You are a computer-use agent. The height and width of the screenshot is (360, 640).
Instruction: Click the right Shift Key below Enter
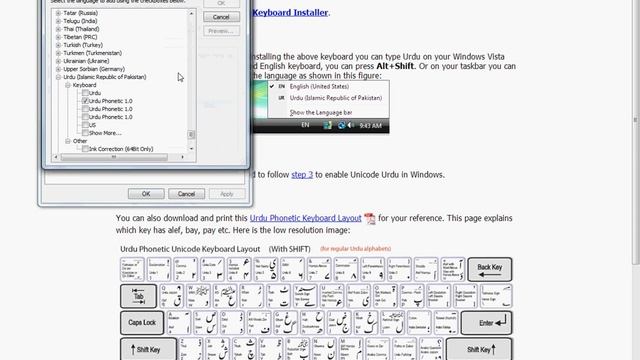[479, 349]
